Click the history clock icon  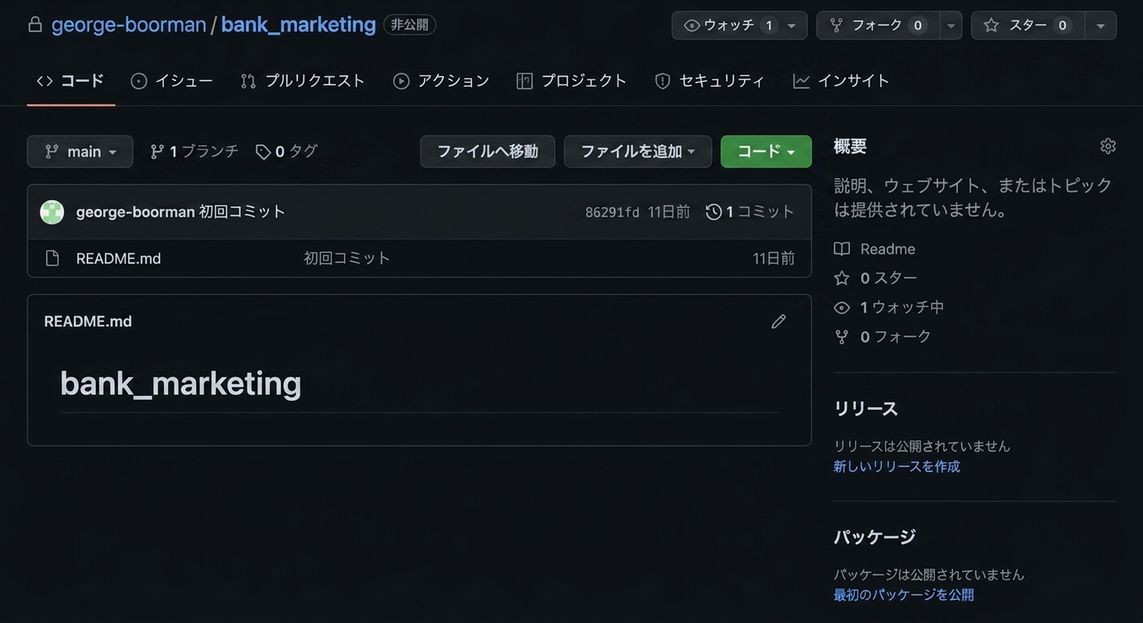tap(714, 212)
